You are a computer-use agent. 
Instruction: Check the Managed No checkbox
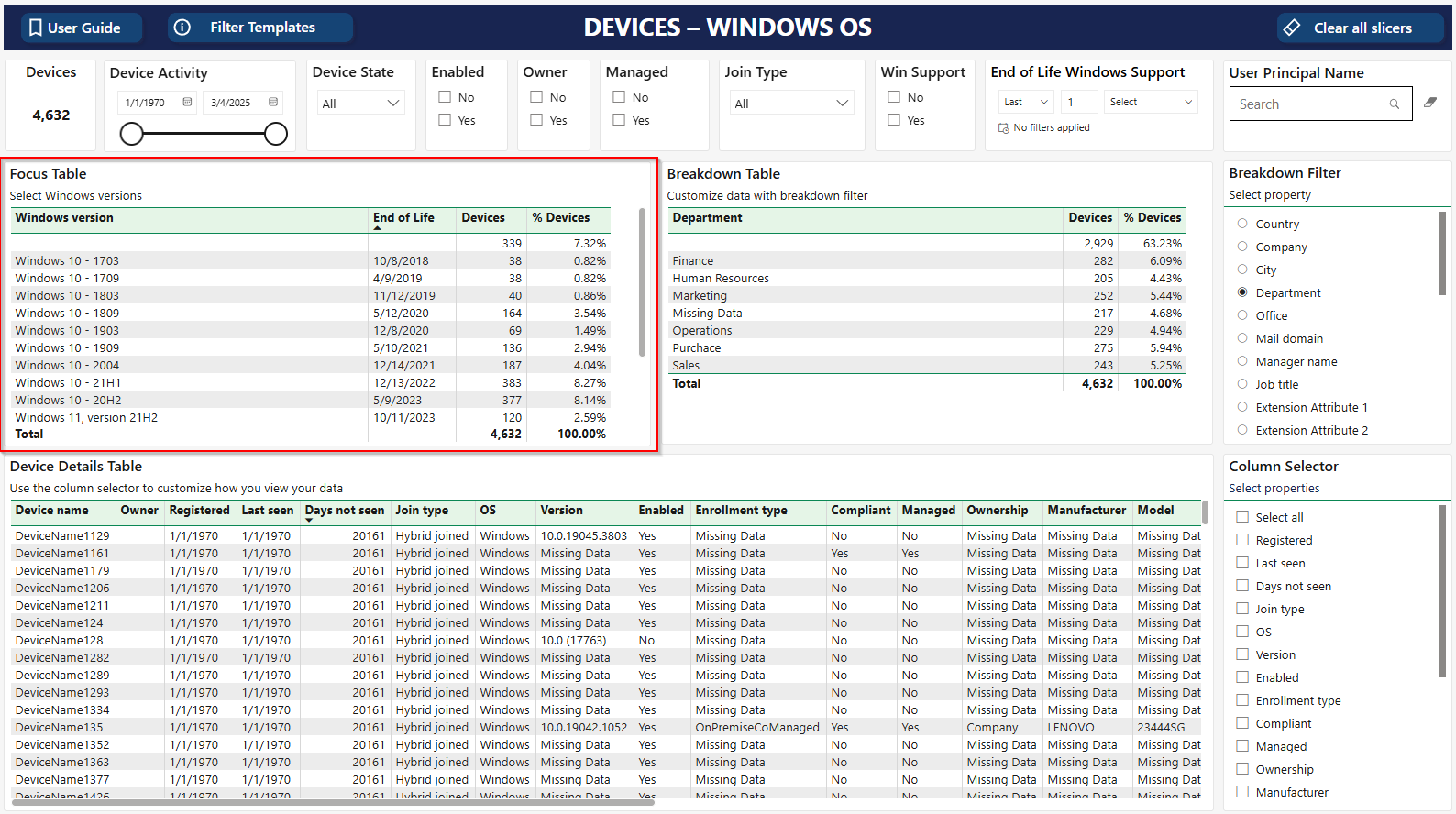[x=619, y=97]
